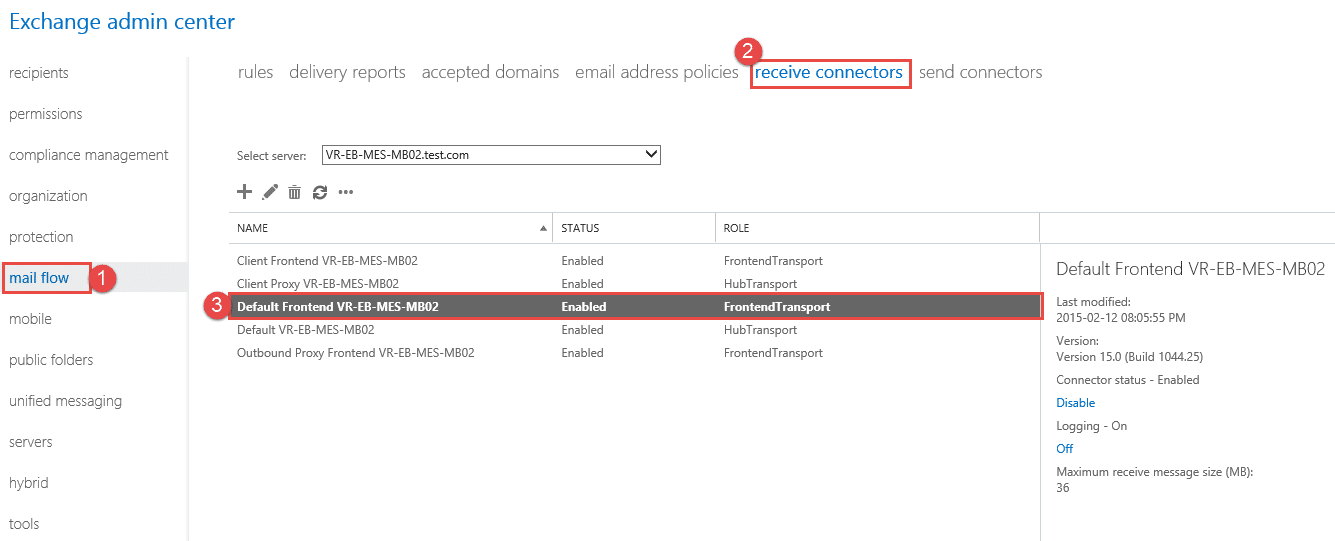Select Client Frontend VR-EB-MES-MB02 row
The image size is (1335, 541).
(x=634, y=261)
